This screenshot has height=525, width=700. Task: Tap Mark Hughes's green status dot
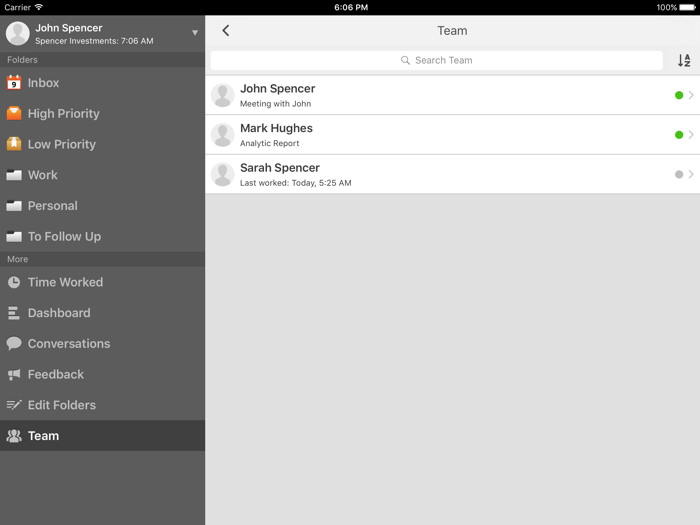tap(679, 135)
